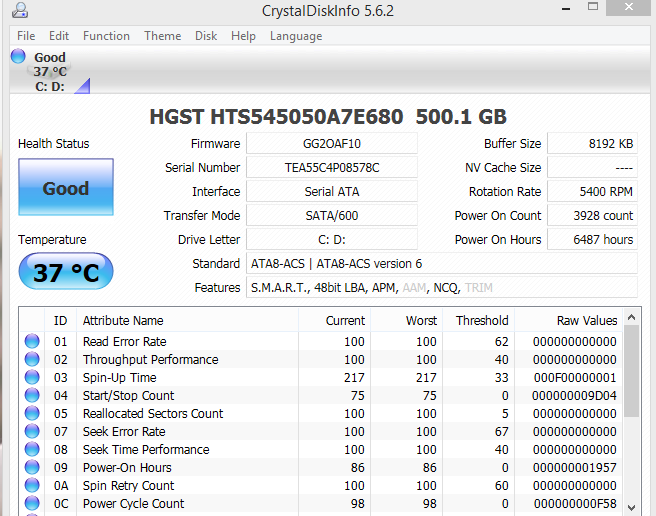Click the Current column header
The height and width of the screenshot is (516, 656).
click(335, 321)
